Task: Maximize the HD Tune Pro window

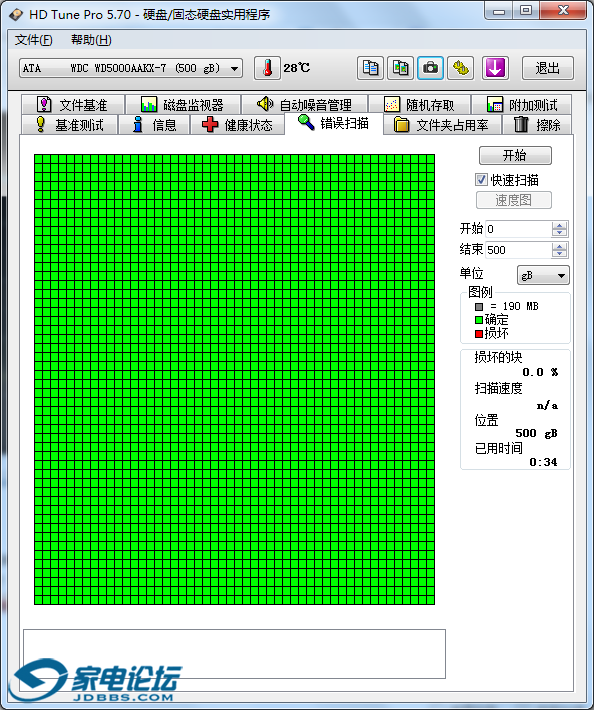Action: (x=526, y=10)
